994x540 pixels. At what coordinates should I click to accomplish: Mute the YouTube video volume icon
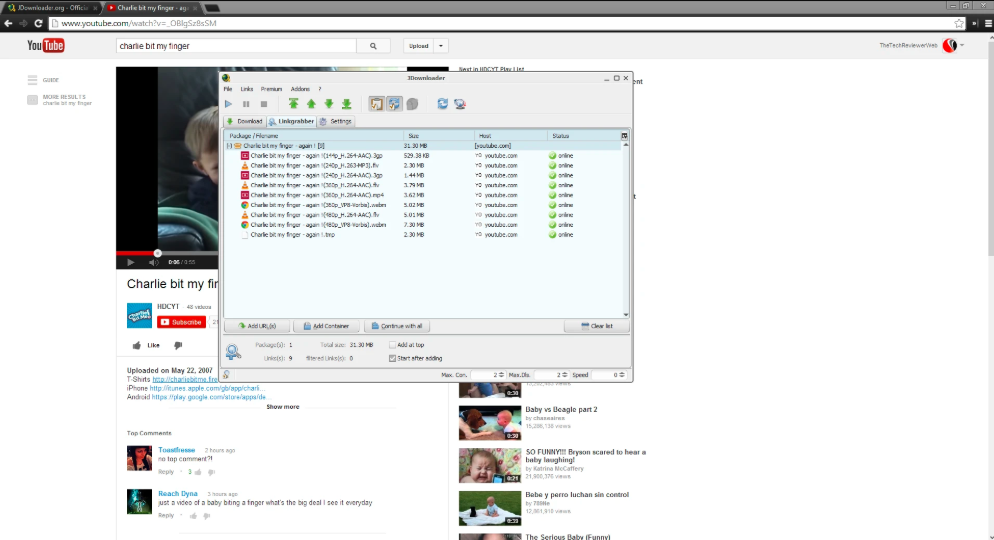153,262
